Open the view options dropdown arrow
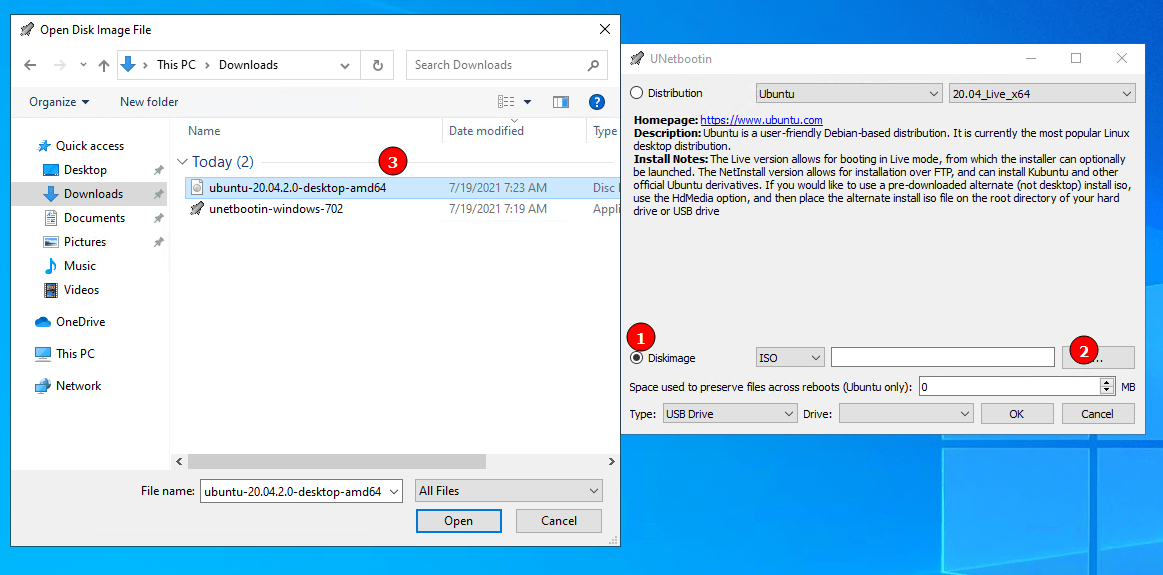The height and width of the screenshot is (575, 1163). [527, 102]
